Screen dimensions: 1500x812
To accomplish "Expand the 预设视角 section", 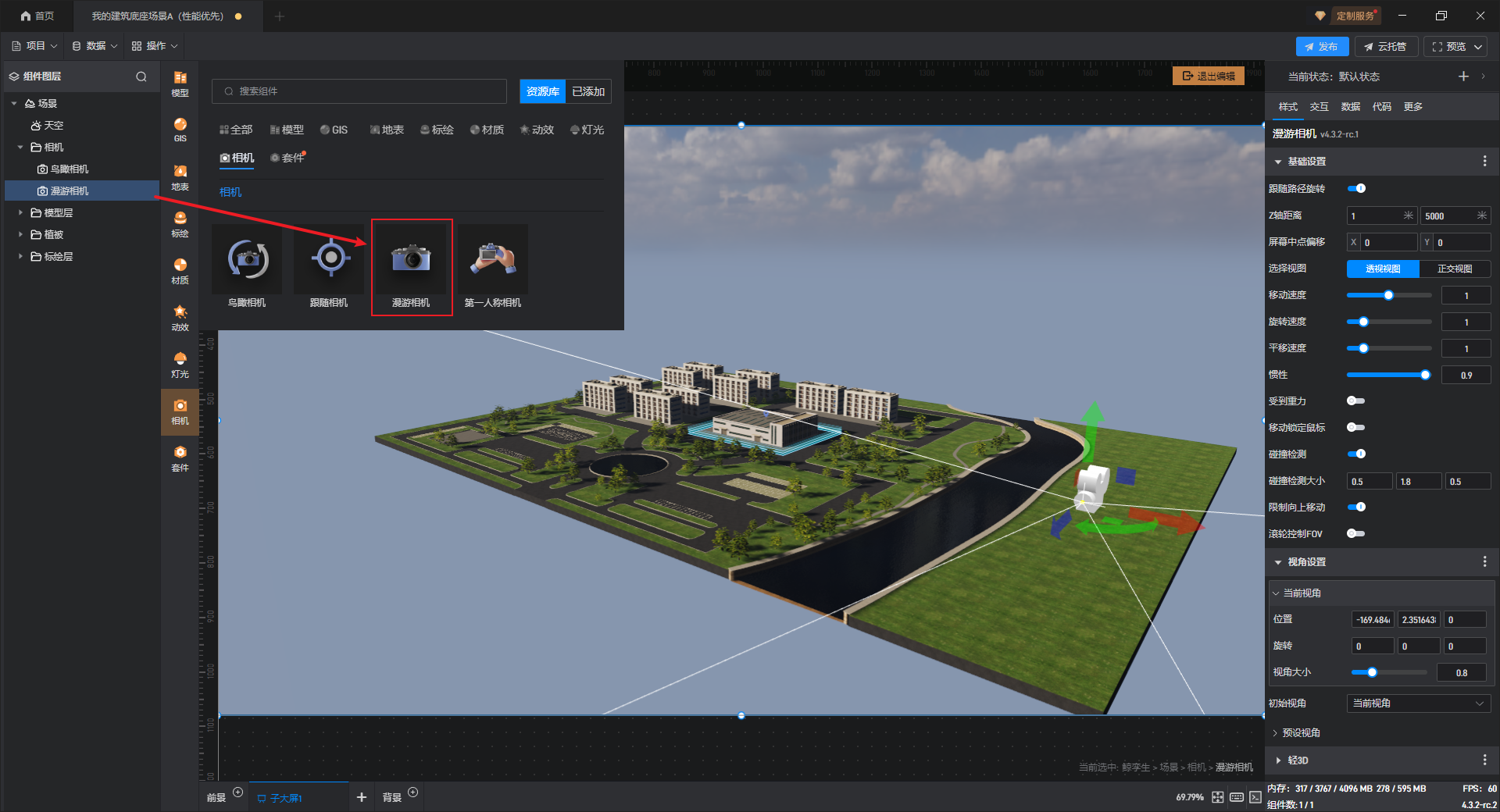I will tap(1300, 733).
